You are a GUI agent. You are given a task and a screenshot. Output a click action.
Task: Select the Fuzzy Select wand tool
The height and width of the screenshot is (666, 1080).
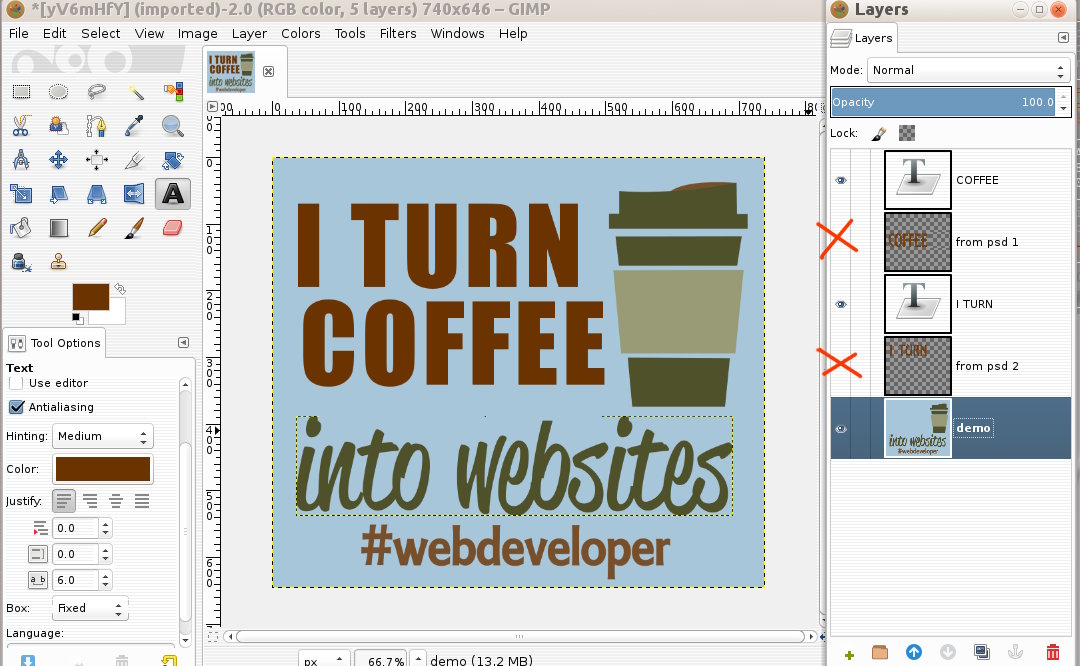click(x=135, y=92)
